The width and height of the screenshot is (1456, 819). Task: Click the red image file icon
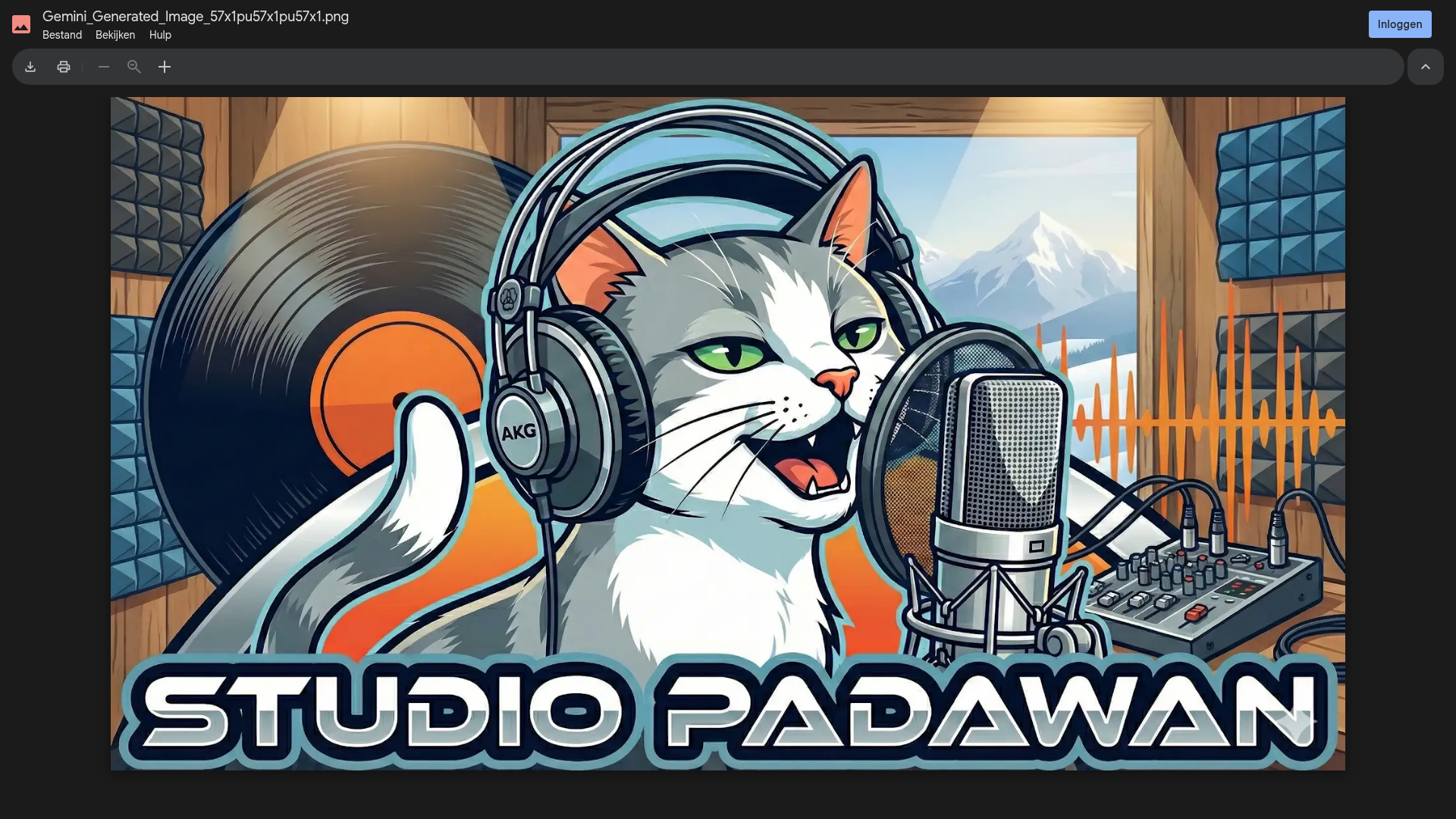(x=21, y=24)
